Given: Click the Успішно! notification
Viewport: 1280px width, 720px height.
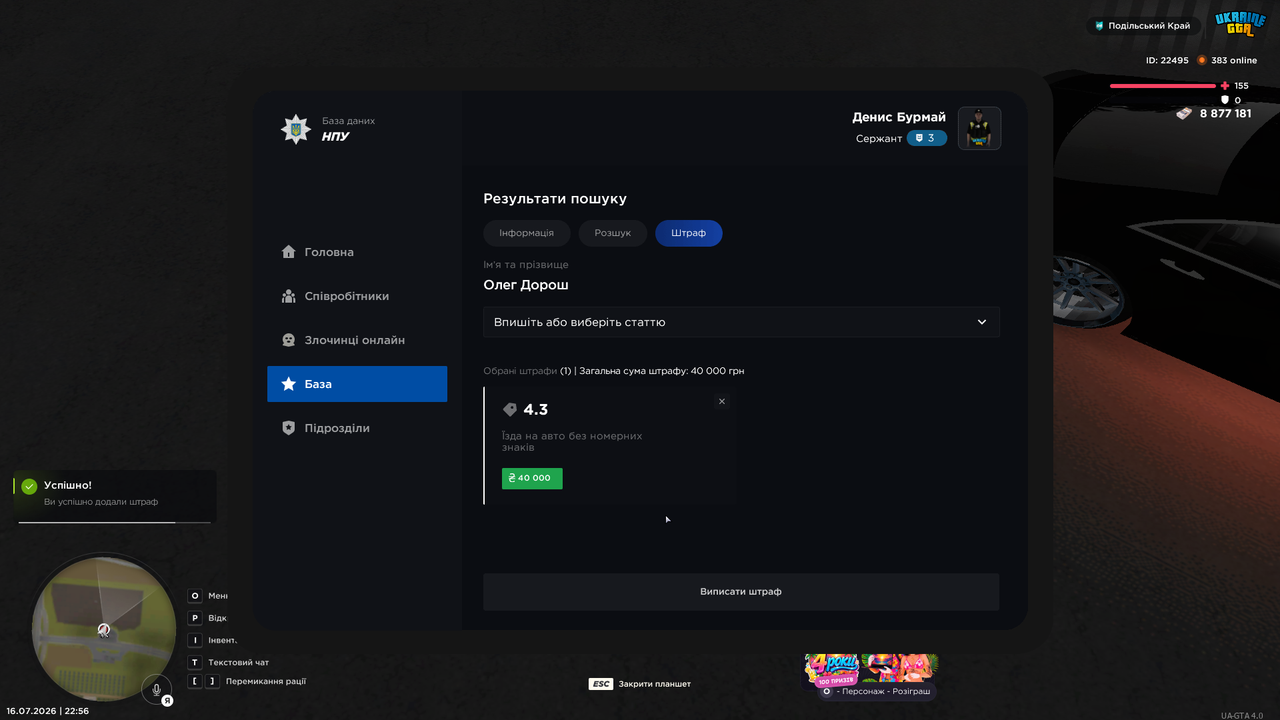Looking at the screenshot, I should pos(115,496).
